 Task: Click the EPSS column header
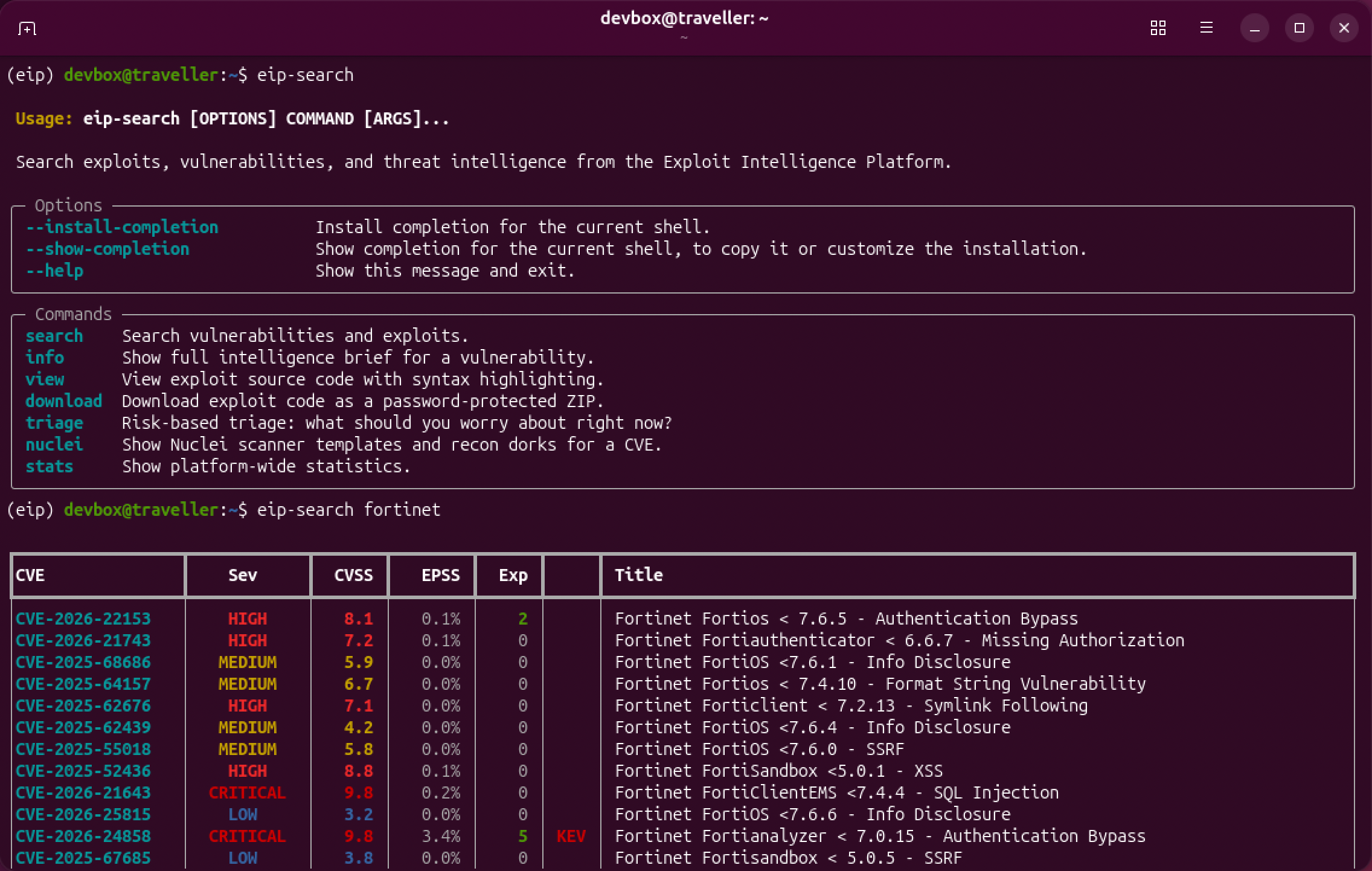coord(441,575)
